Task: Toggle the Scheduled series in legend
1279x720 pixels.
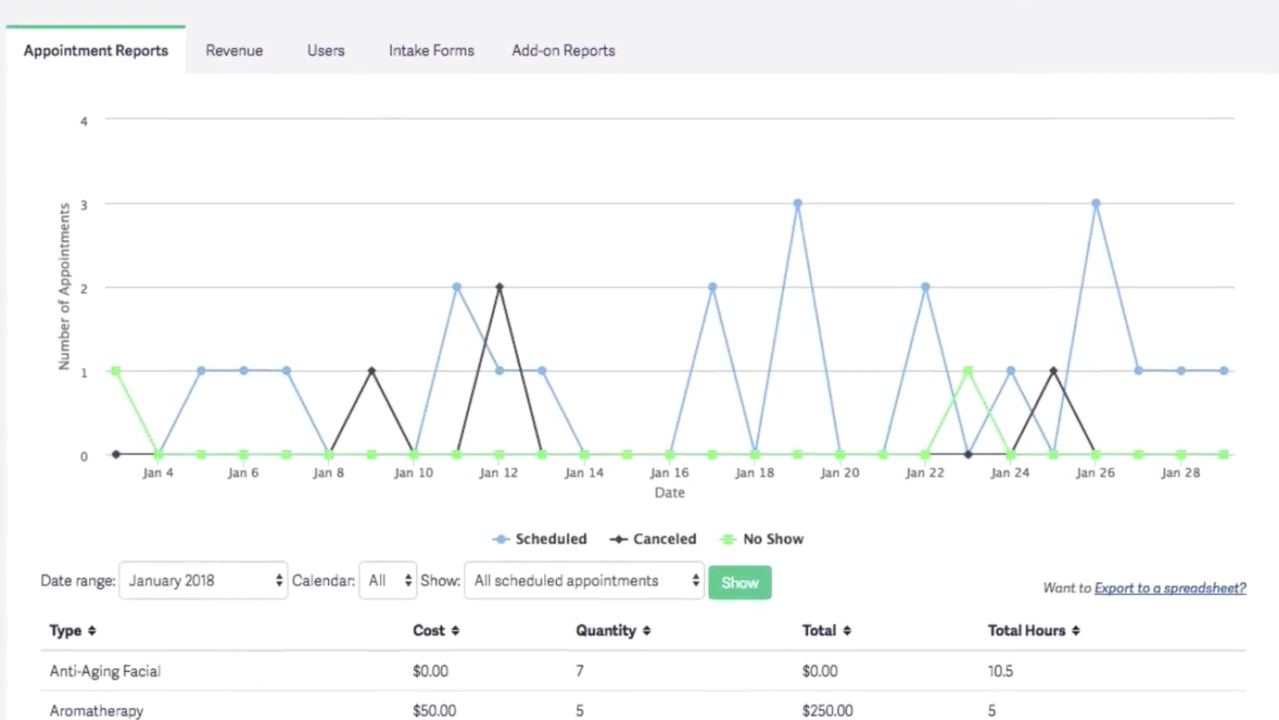Action: pos(540,539)
